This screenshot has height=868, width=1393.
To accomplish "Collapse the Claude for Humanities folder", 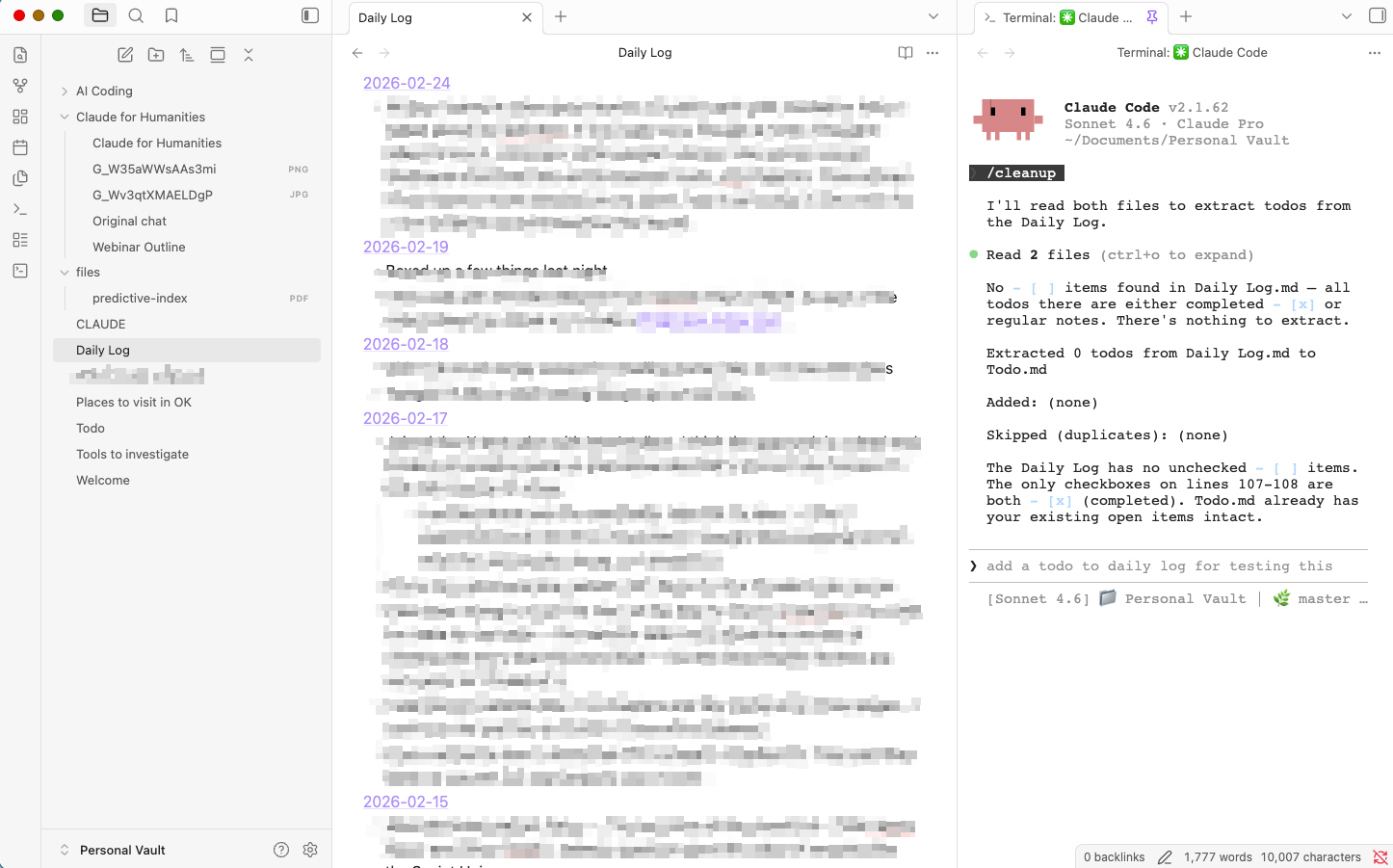I will click(x=65, y=118).
